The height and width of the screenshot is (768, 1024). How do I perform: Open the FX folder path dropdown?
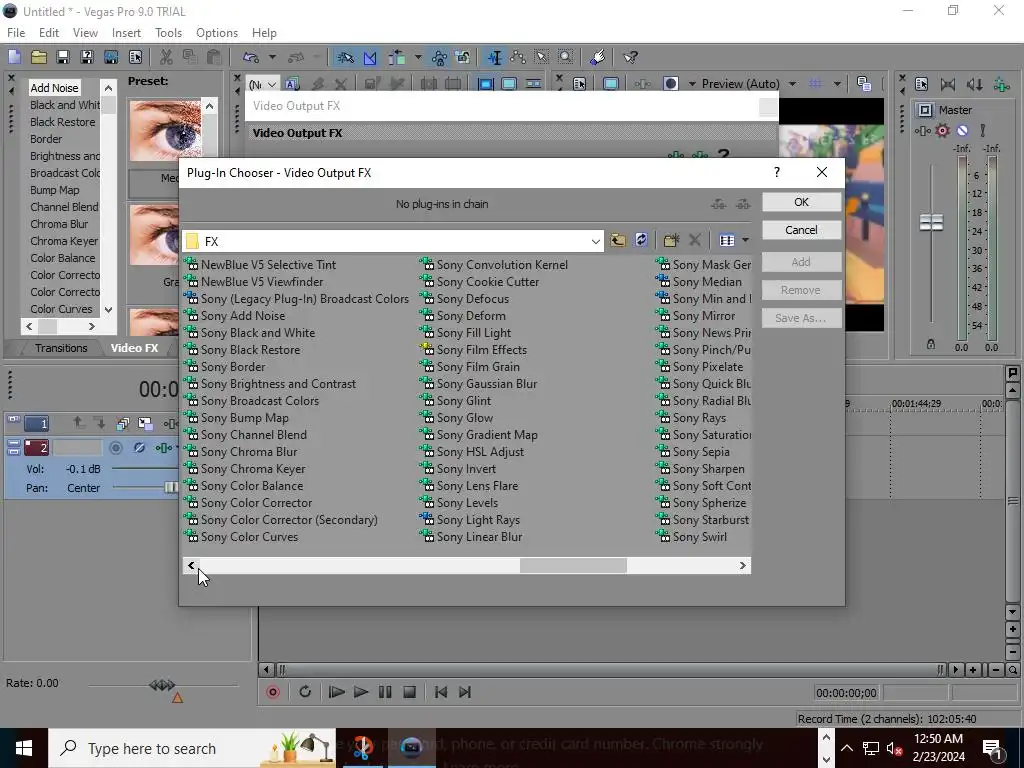coord(595,241)
